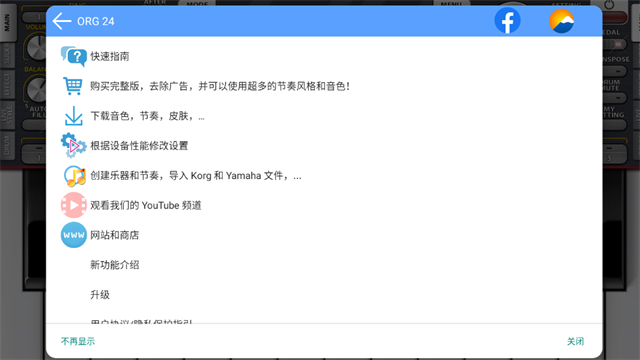Click the pink YouTube play icon
The height and width of the screenshot is (360, 640).
point(73,205)
